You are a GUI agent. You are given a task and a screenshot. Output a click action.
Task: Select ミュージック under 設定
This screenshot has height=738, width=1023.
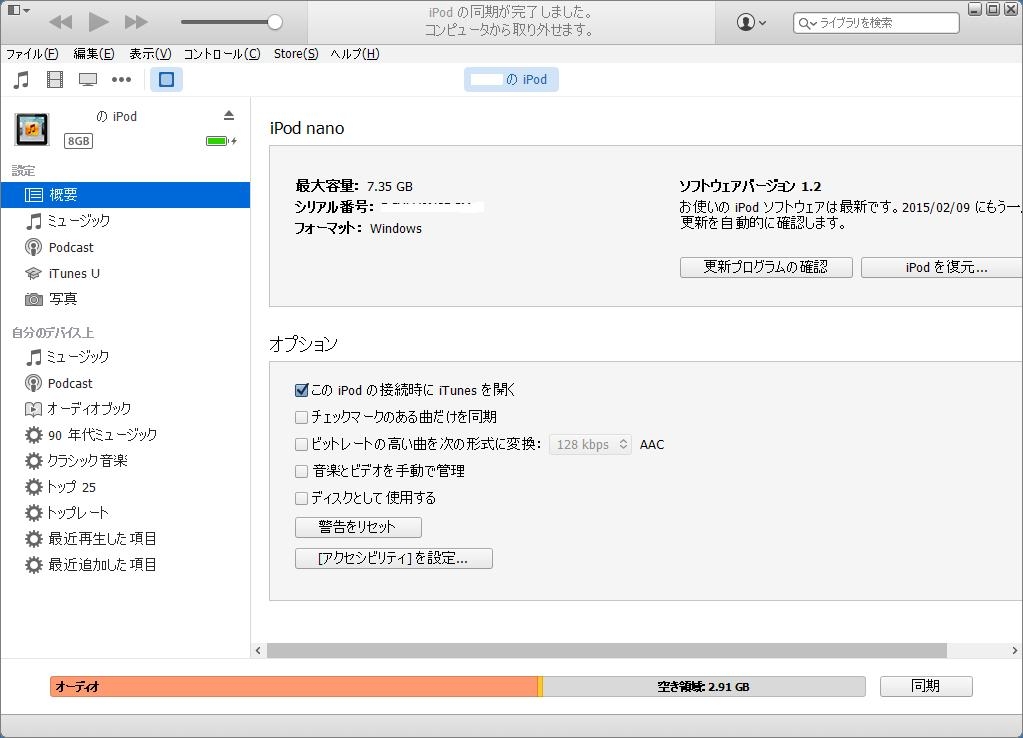(125, 221)
